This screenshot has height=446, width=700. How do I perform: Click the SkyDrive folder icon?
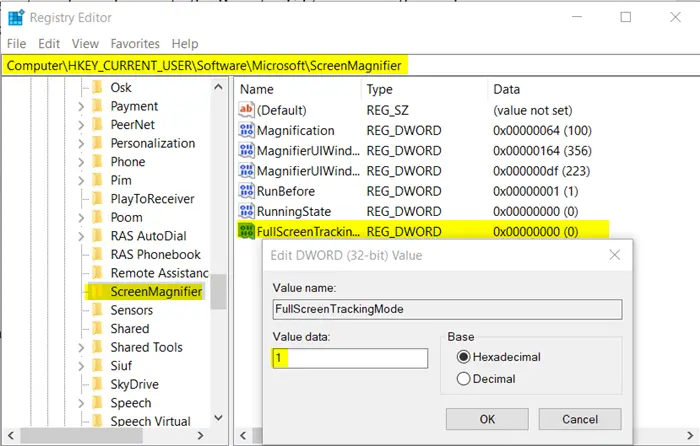click(97, 384)
